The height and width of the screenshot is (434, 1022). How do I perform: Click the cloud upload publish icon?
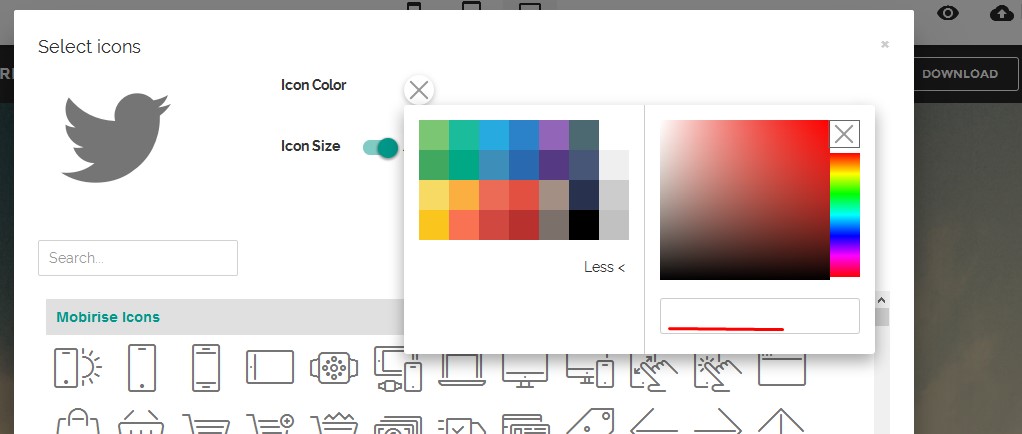click(x=1001, y=14)
